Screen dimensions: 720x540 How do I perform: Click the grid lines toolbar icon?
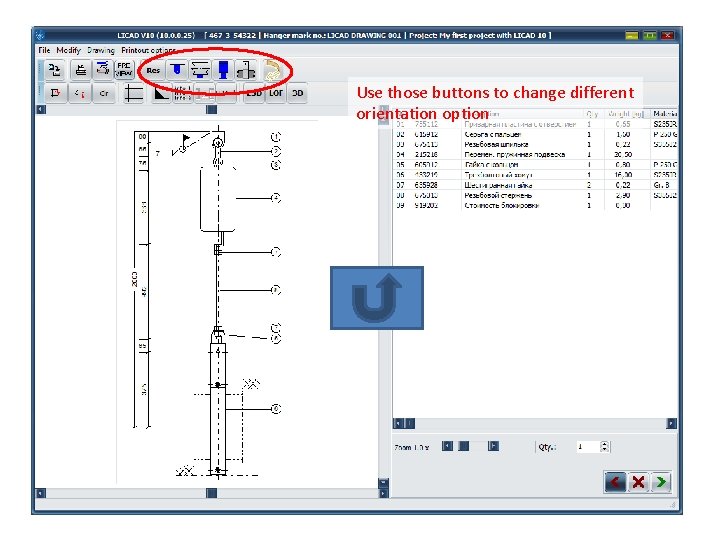pyautogui.click(x=134, y=93)
